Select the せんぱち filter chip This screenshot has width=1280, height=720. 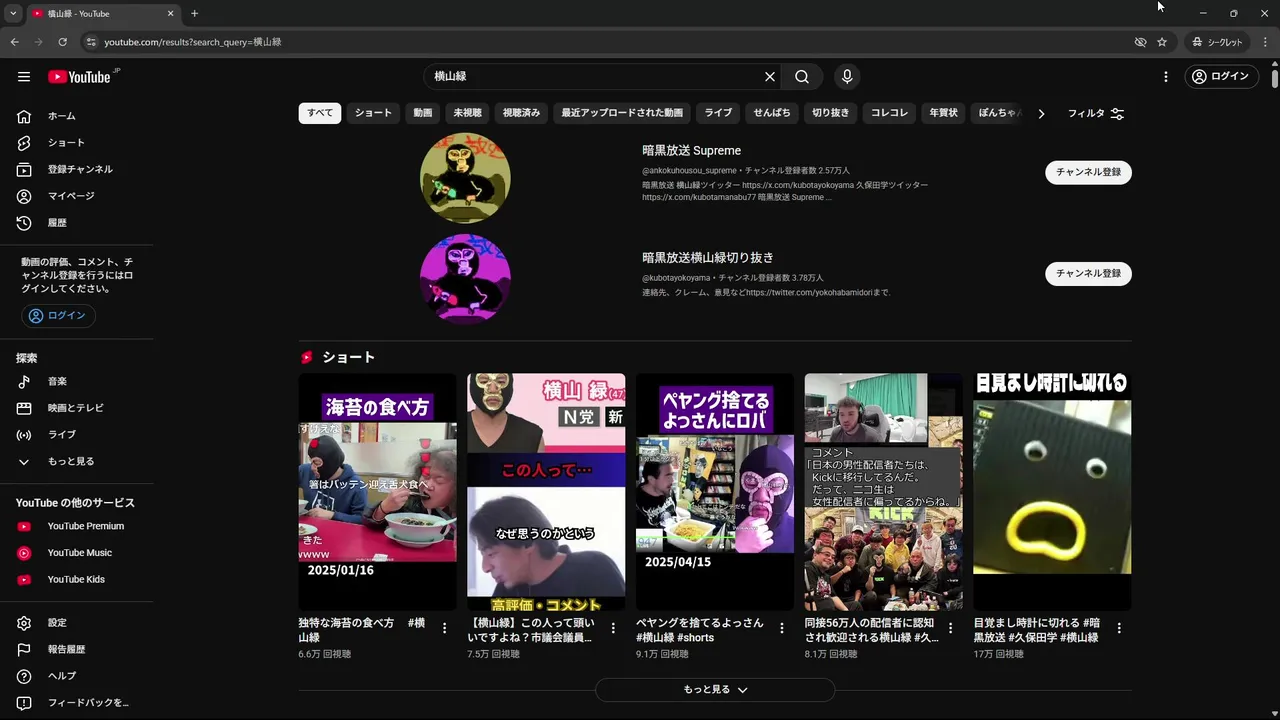772,113
